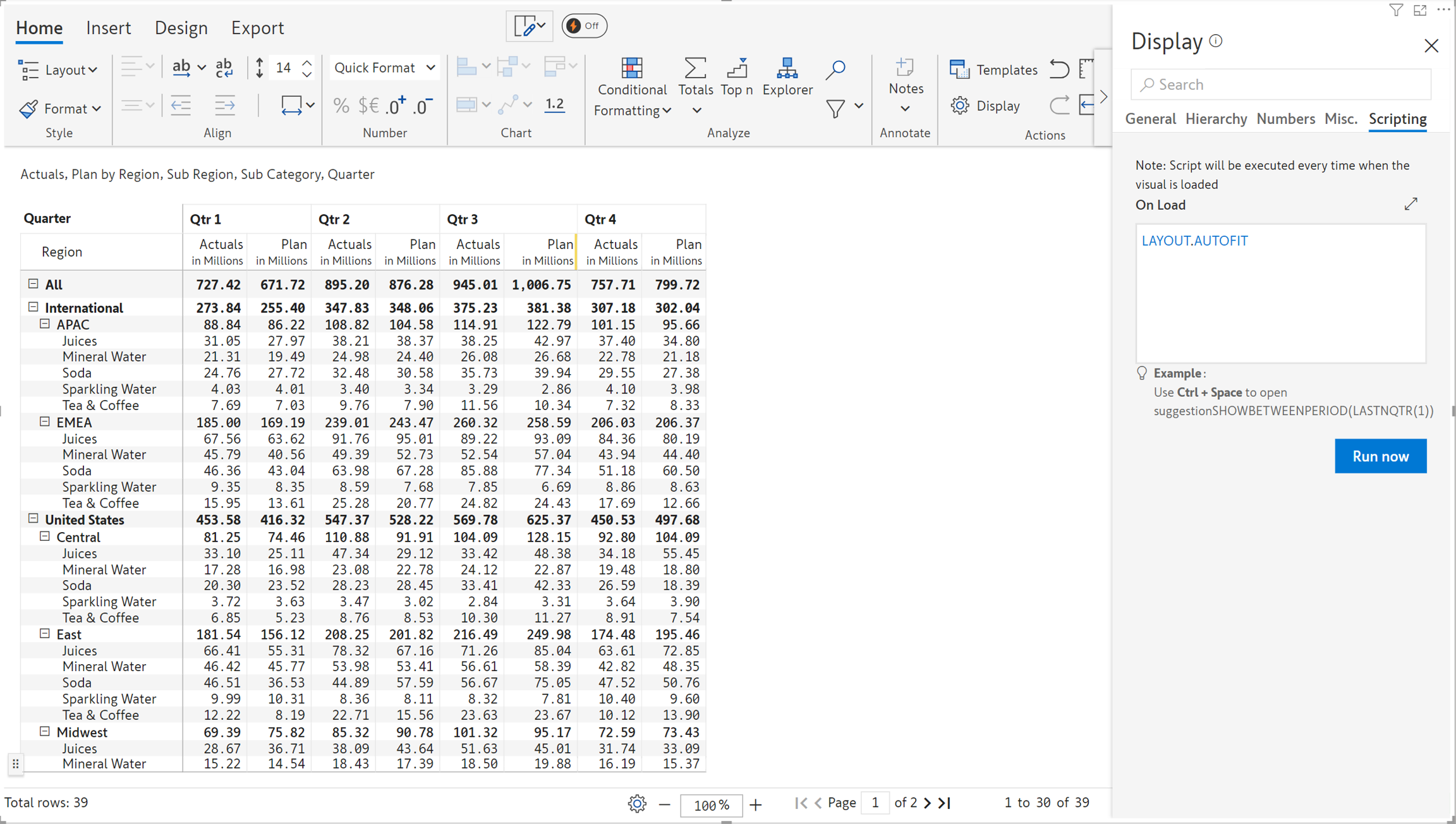Click the search magnifier in ribbon
The height and width of the screenshot is (824, 1456).
835,70
